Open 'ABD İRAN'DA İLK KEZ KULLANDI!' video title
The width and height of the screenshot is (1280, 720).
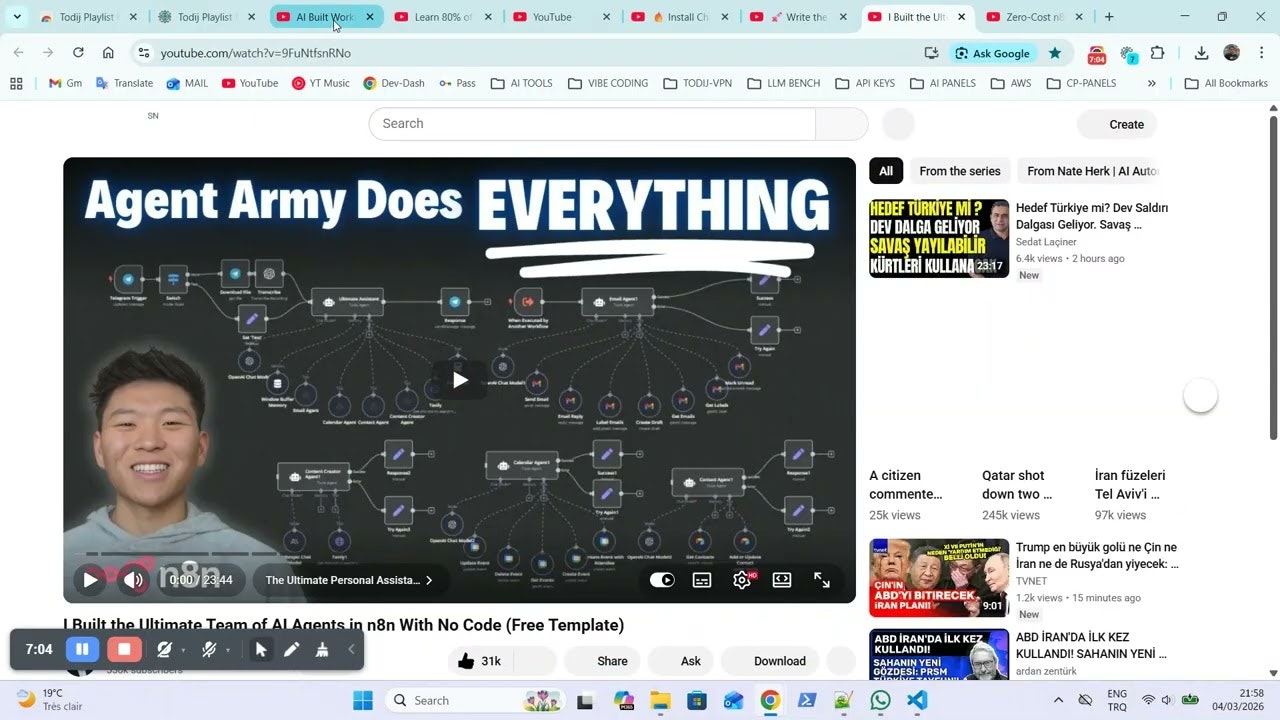(1091, 645)
